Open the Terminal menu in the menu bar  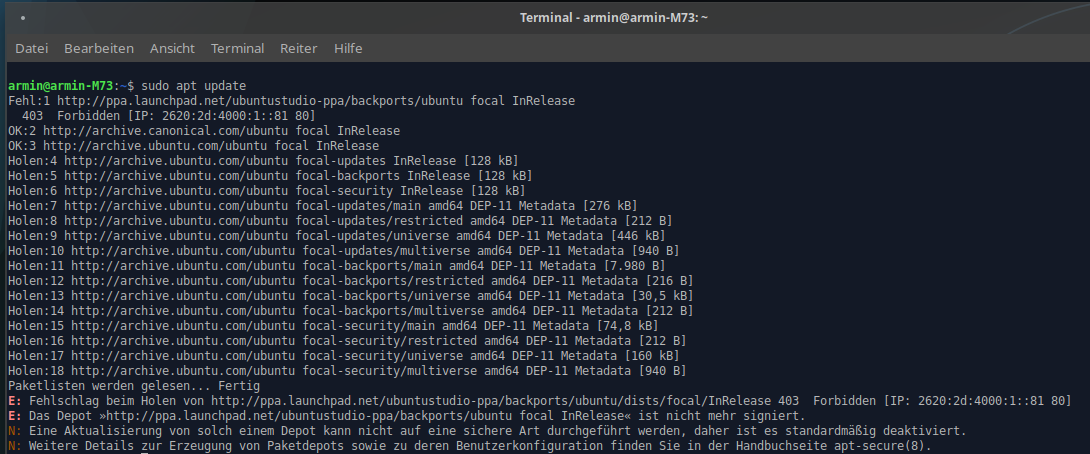point(238,48)
